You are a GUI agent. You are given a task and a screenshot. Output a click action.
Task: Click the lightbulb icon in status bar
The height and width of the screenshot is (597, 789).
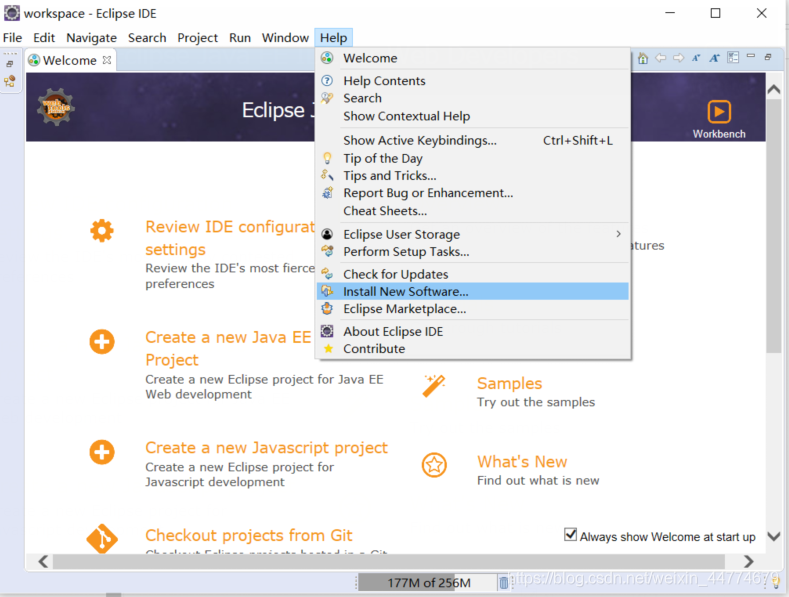(x=776, y=583)
